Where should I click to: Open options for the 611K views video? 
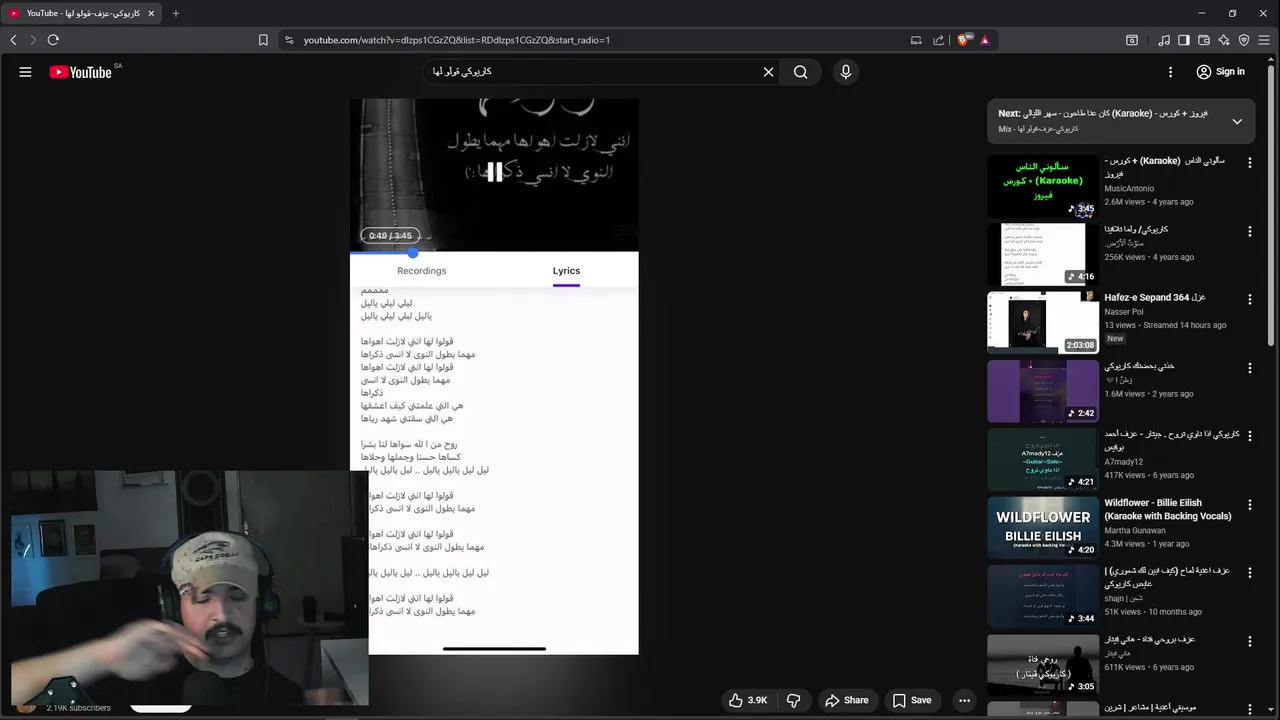click(x=1249, y=641)
